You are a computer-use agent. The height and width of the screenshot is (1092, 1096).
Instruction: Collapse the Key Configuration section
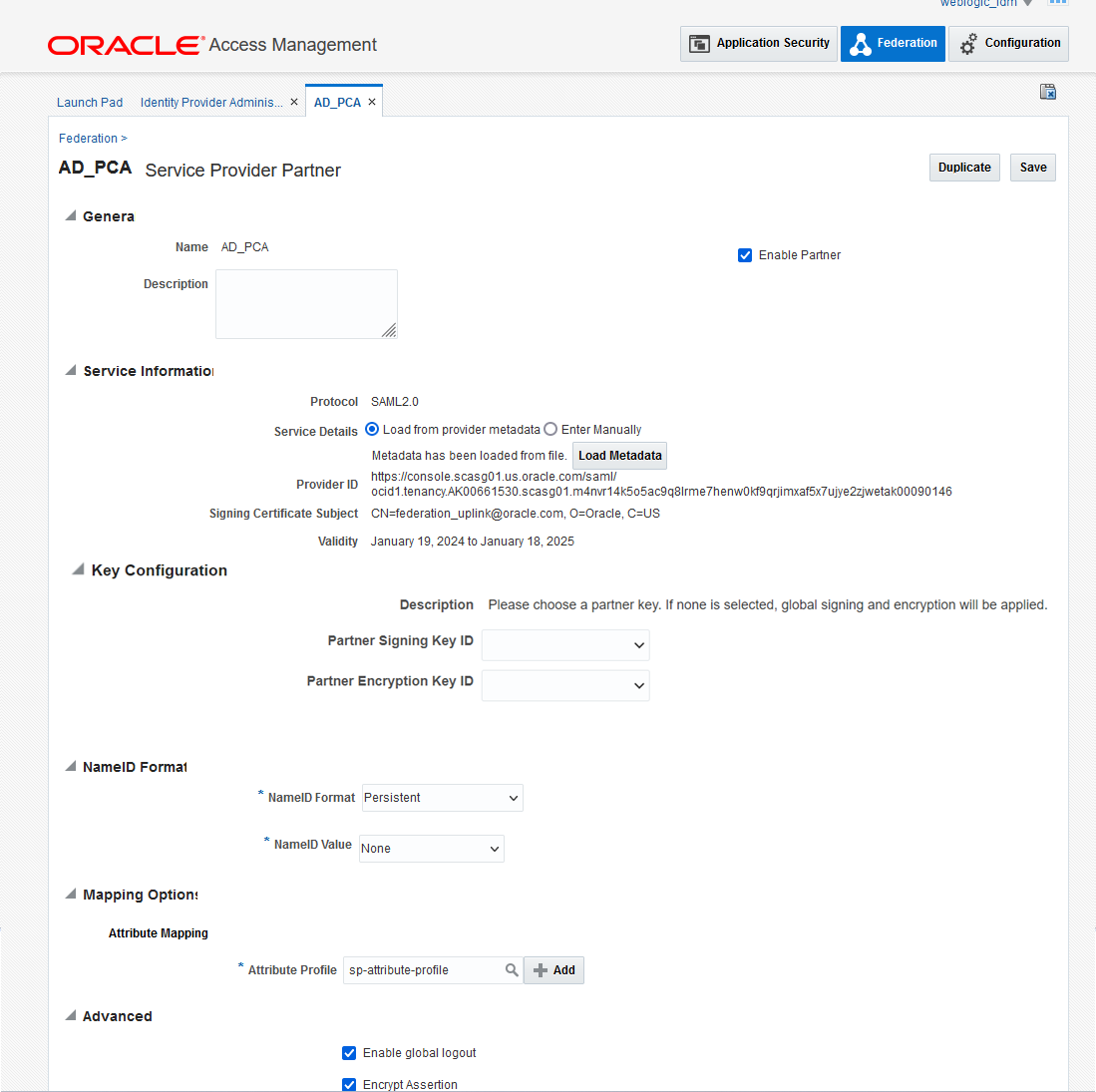78,569
